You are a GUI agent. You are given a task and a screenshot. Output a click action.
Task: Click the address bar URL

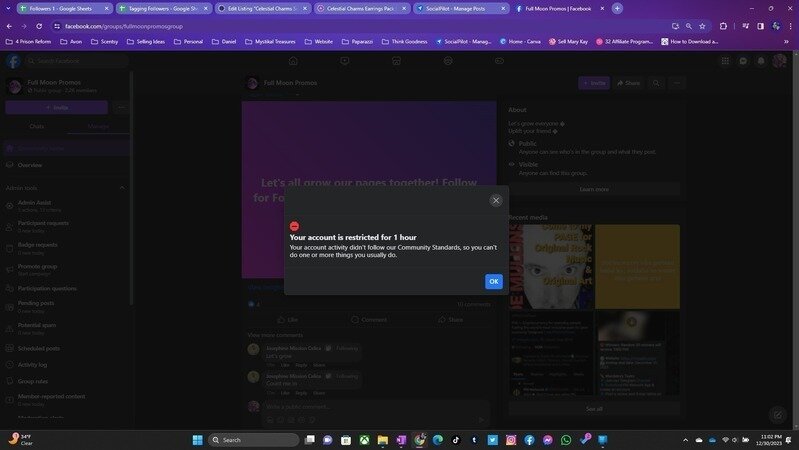pyautogui.click(x=200, y=26)
